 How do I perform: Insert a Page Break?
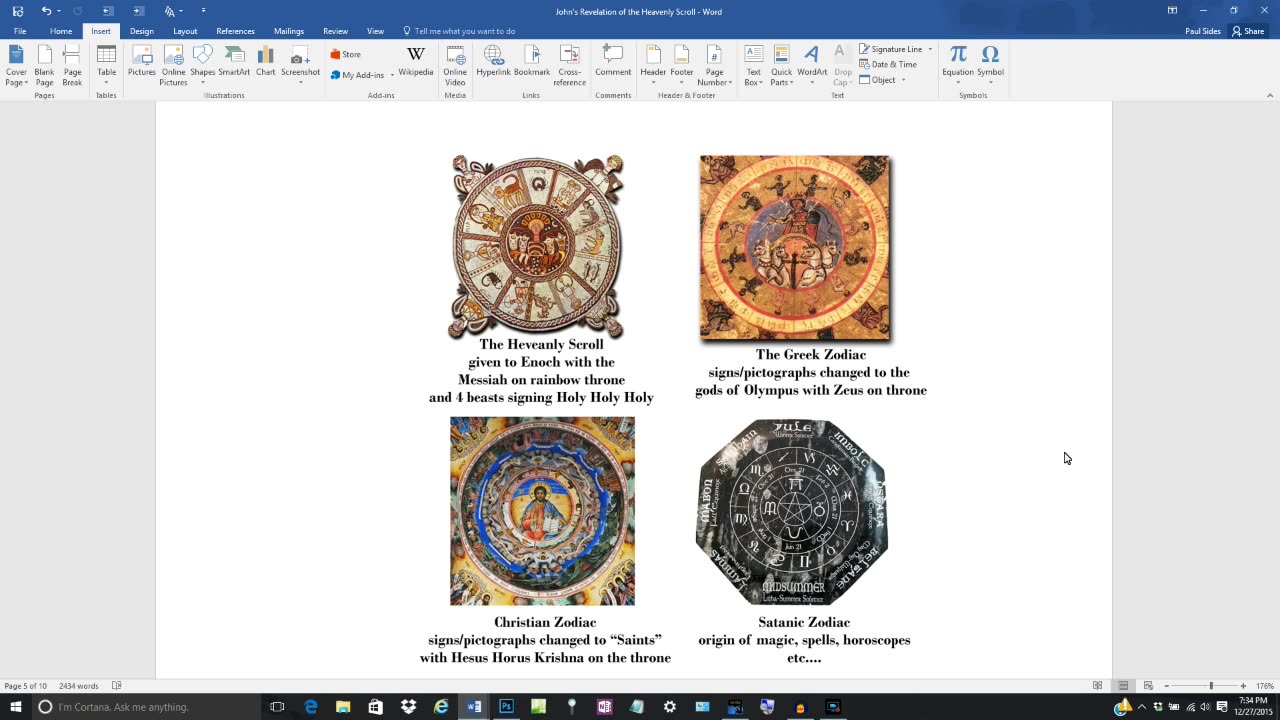click(x=72, y=66)
